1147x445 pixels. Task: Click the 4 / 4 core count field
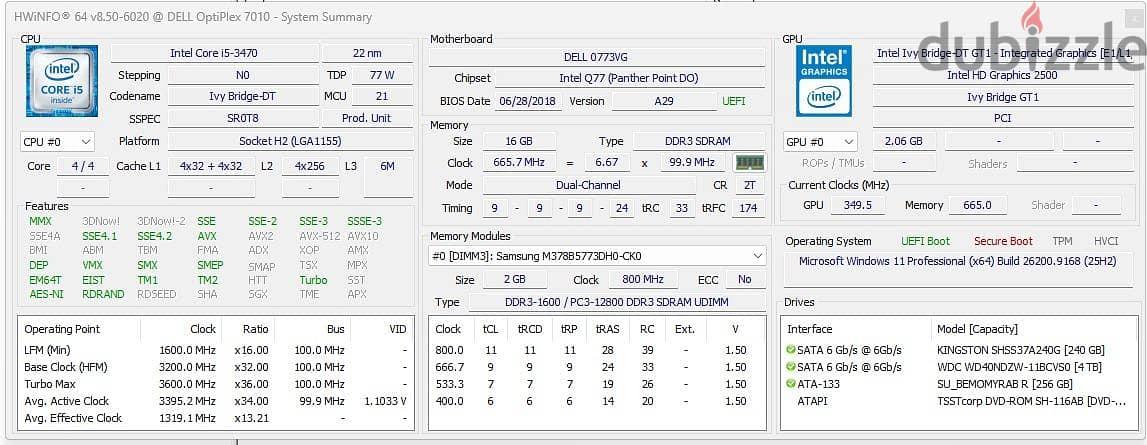tap(83, 166)
